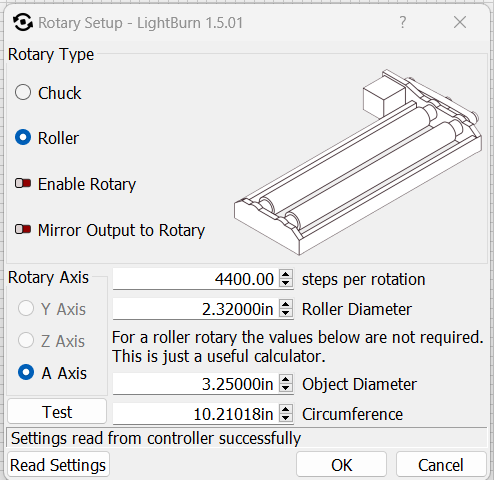Click the LightBurn rotary icon in title bar
This screenshot has height=480, width=494.
23,23
